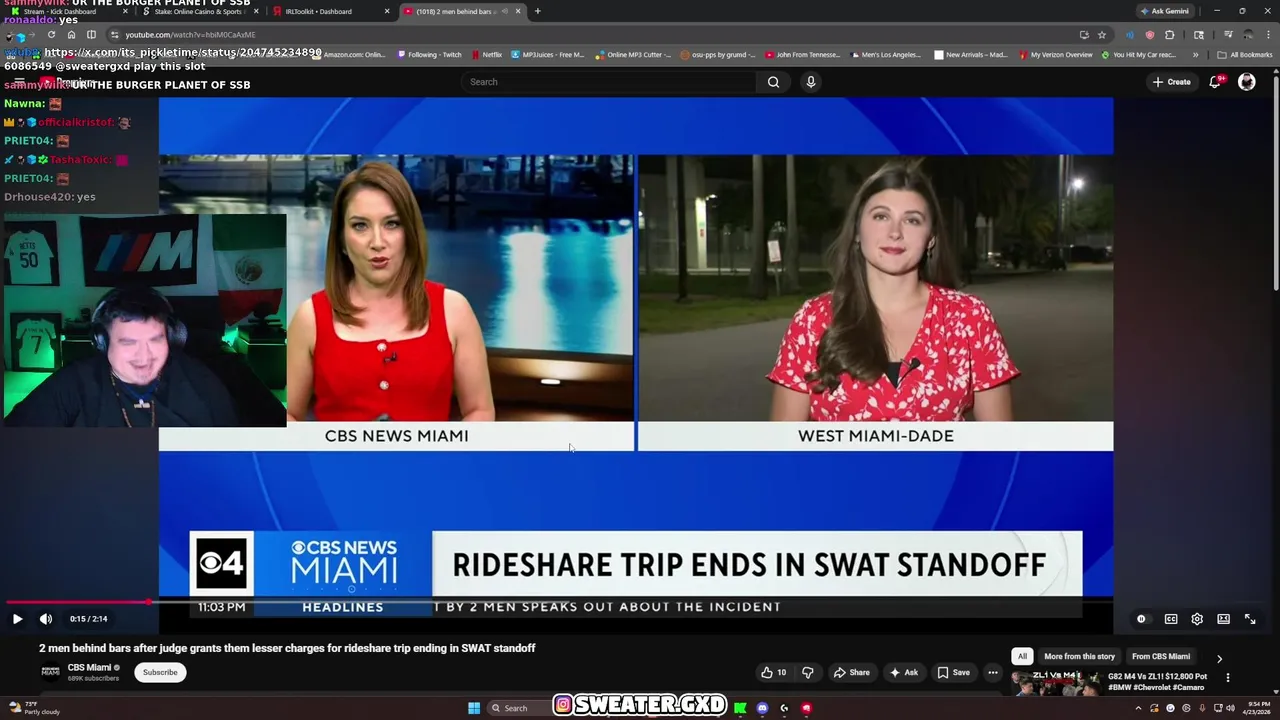Open a new browser tab with the plus
The width and height of the screenshot is (1280, 720).
pyautogui.click(x=538, y=11)
